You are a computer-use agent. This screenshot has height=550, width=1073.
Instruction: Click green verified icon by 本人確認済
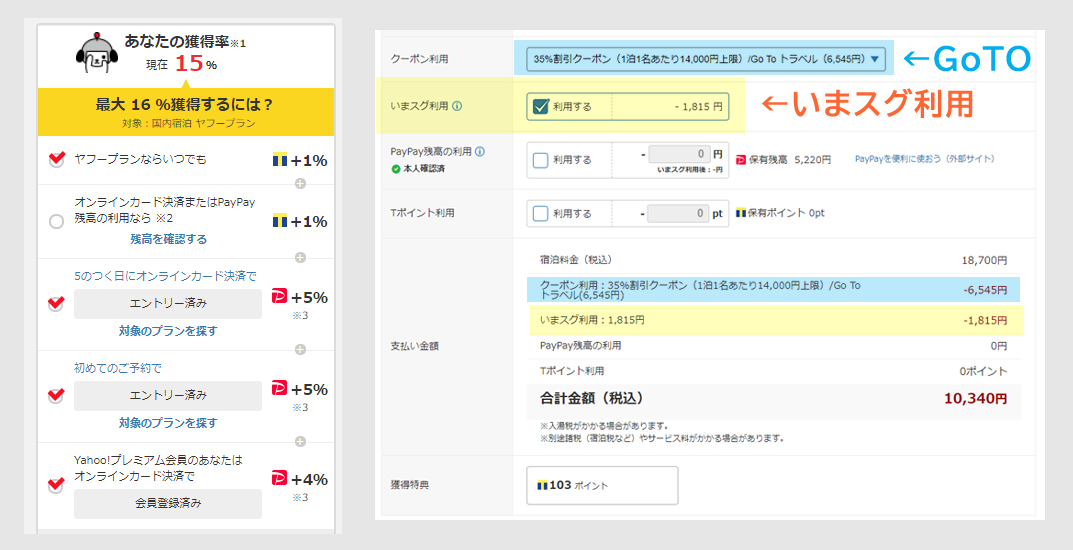[x=396, y=168]
